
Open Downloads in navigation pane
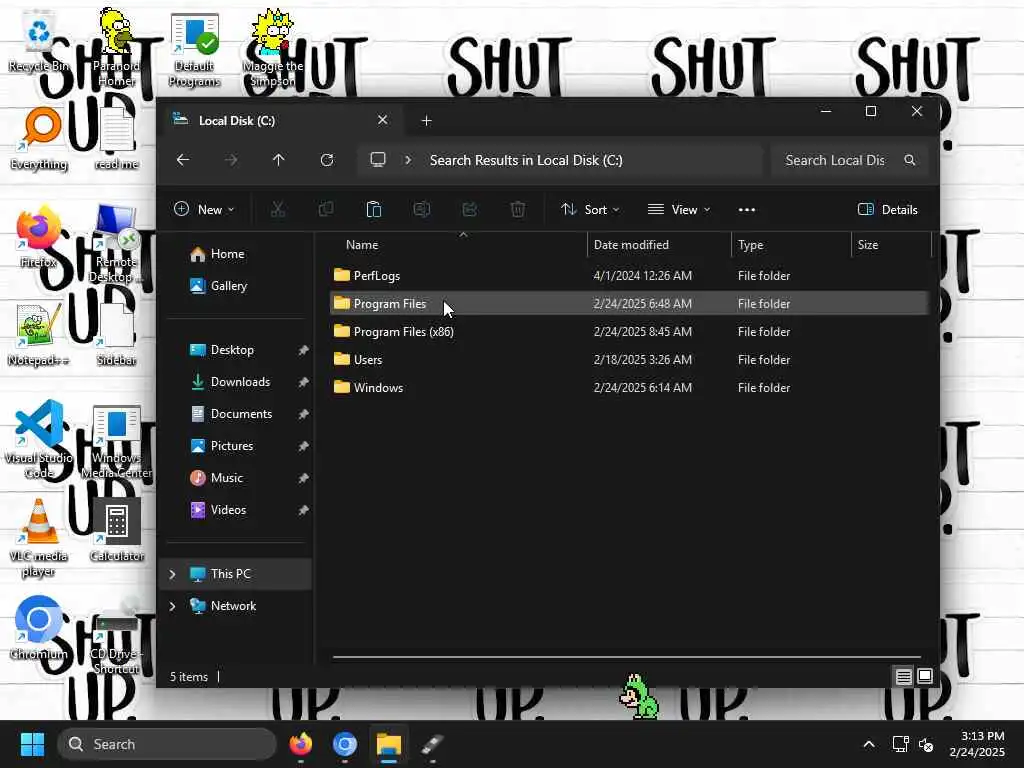[x=235, y=382]
